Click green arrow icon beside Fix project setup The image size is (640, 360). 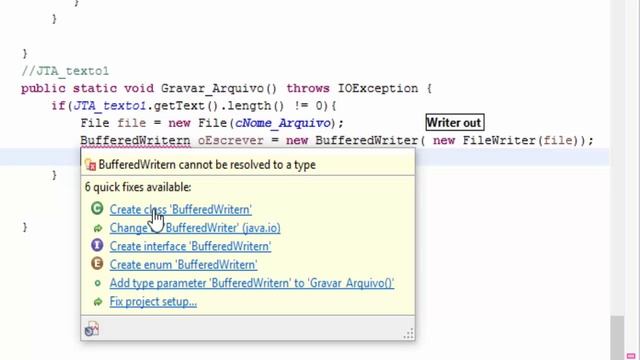click(98, 302)
